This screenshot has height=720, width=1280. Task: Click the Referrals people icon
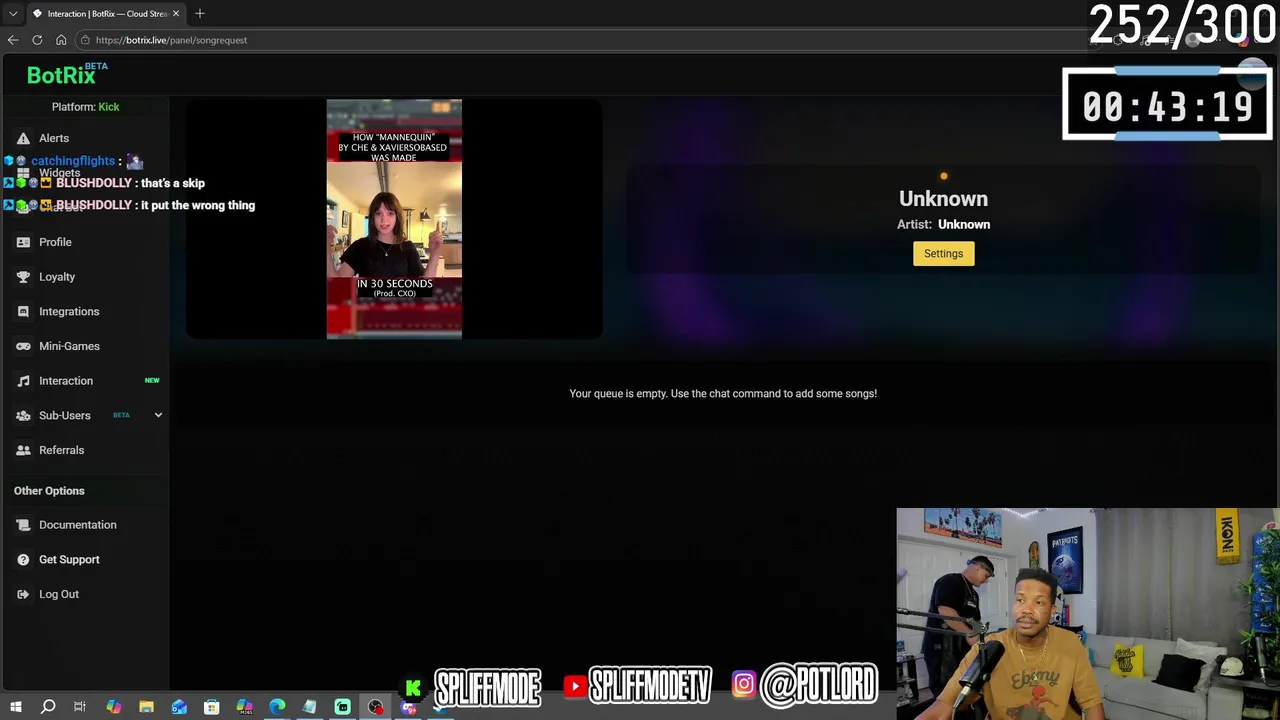coord(23,450)
